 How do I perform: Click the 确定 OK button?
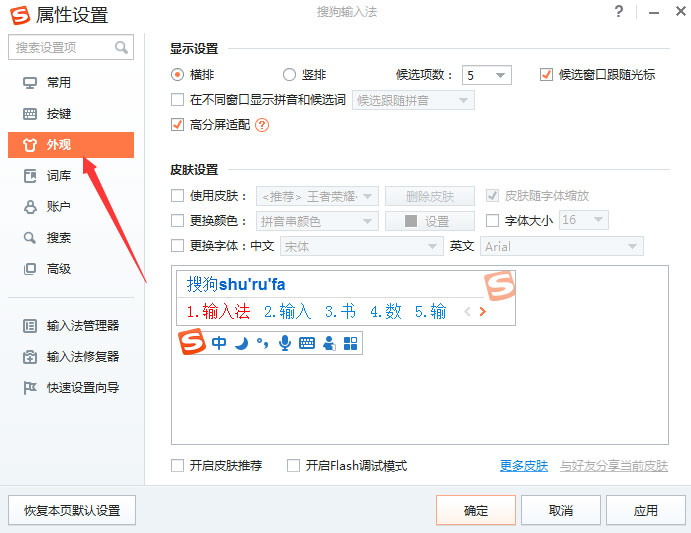coord(476,510)
